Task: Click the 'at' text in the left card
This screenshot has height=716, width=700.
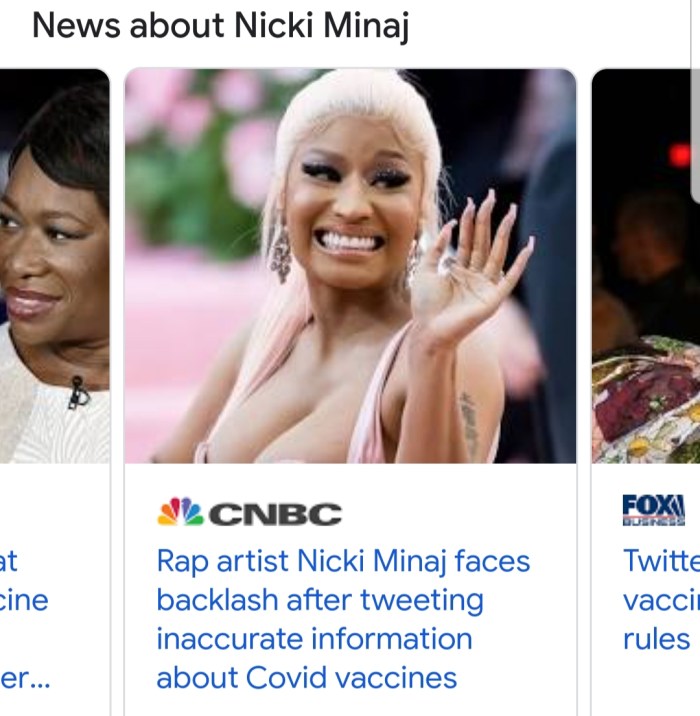Action: [x=9, y=561]
